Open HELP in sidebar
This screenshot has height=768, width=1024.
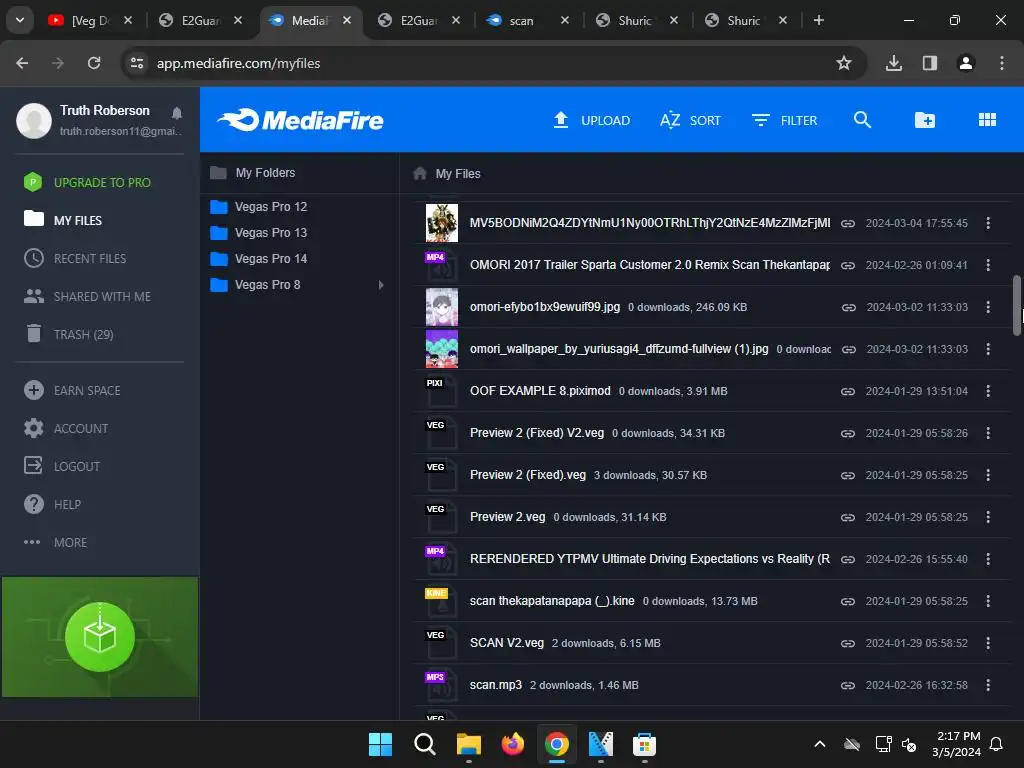pos(52,504)
